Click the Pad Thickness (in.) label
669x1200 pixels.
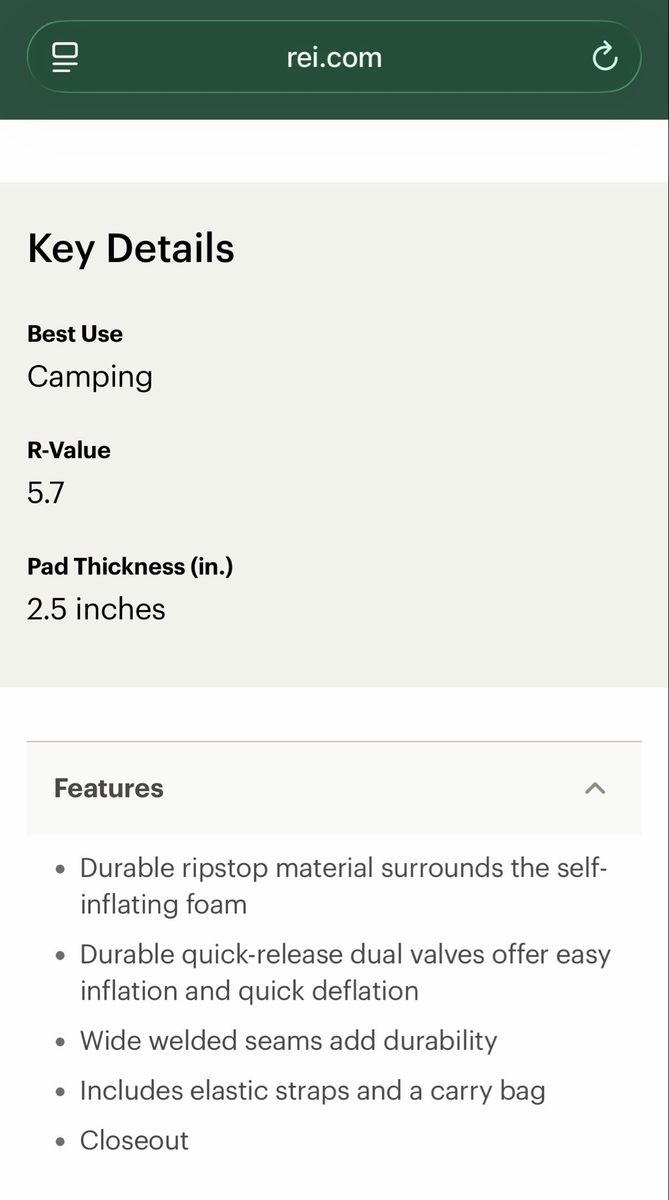click(x=130, y=566)
